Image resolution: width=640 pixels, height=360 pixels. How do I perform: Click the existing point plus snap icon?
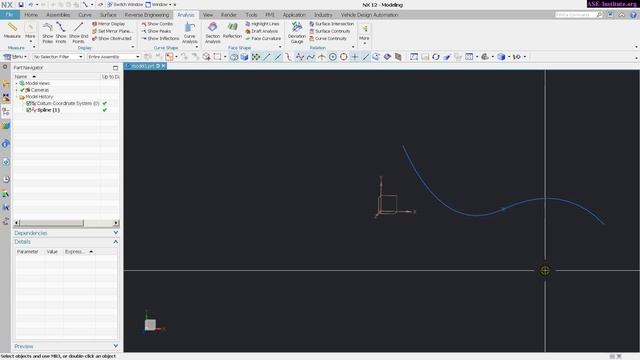355,57
